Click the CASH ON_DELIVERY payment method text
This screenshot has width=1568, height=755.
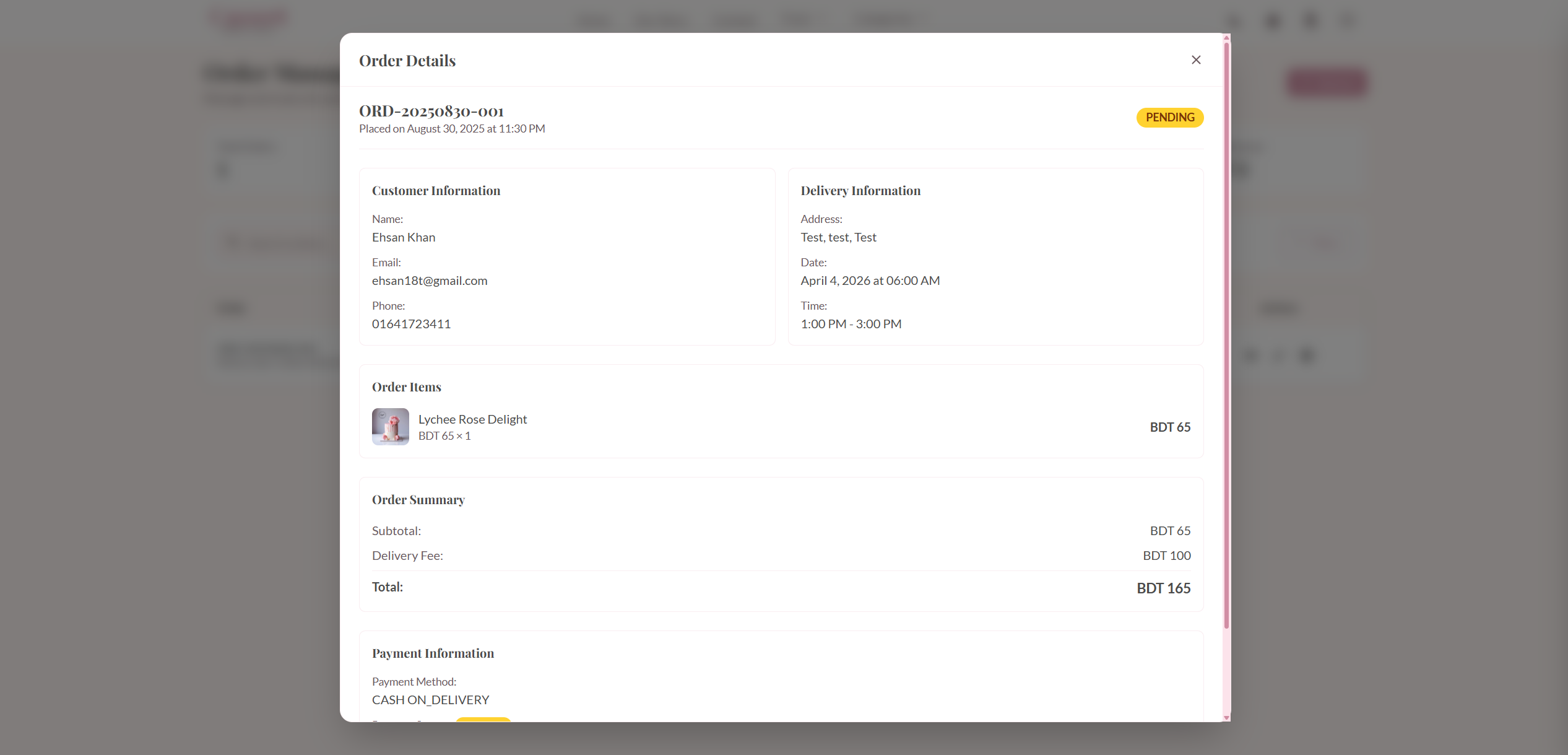pos(430,699)
